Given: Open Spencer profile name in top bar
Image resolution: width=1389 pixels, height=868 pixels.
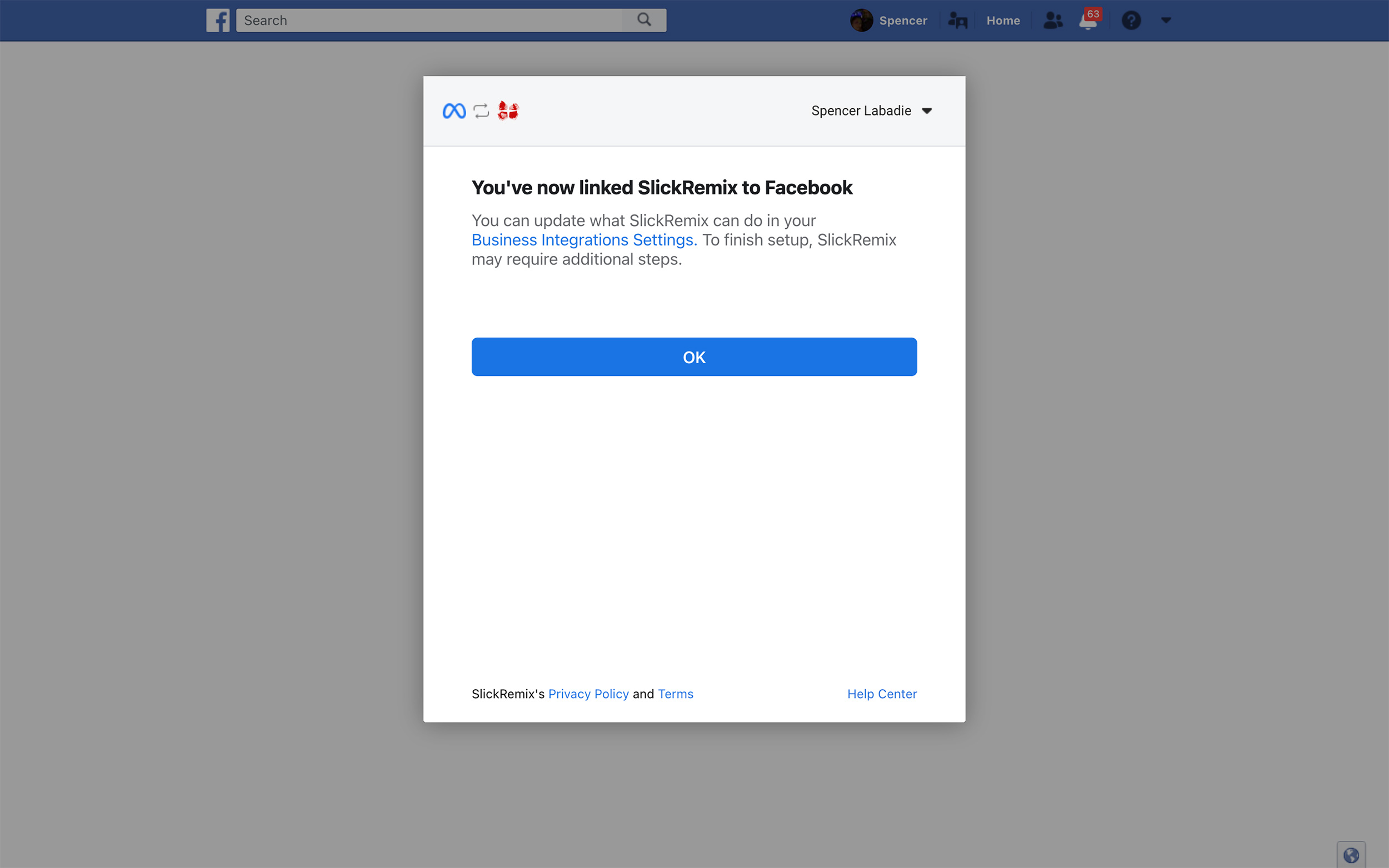Looking at the screenshot, I should (903, 21).
